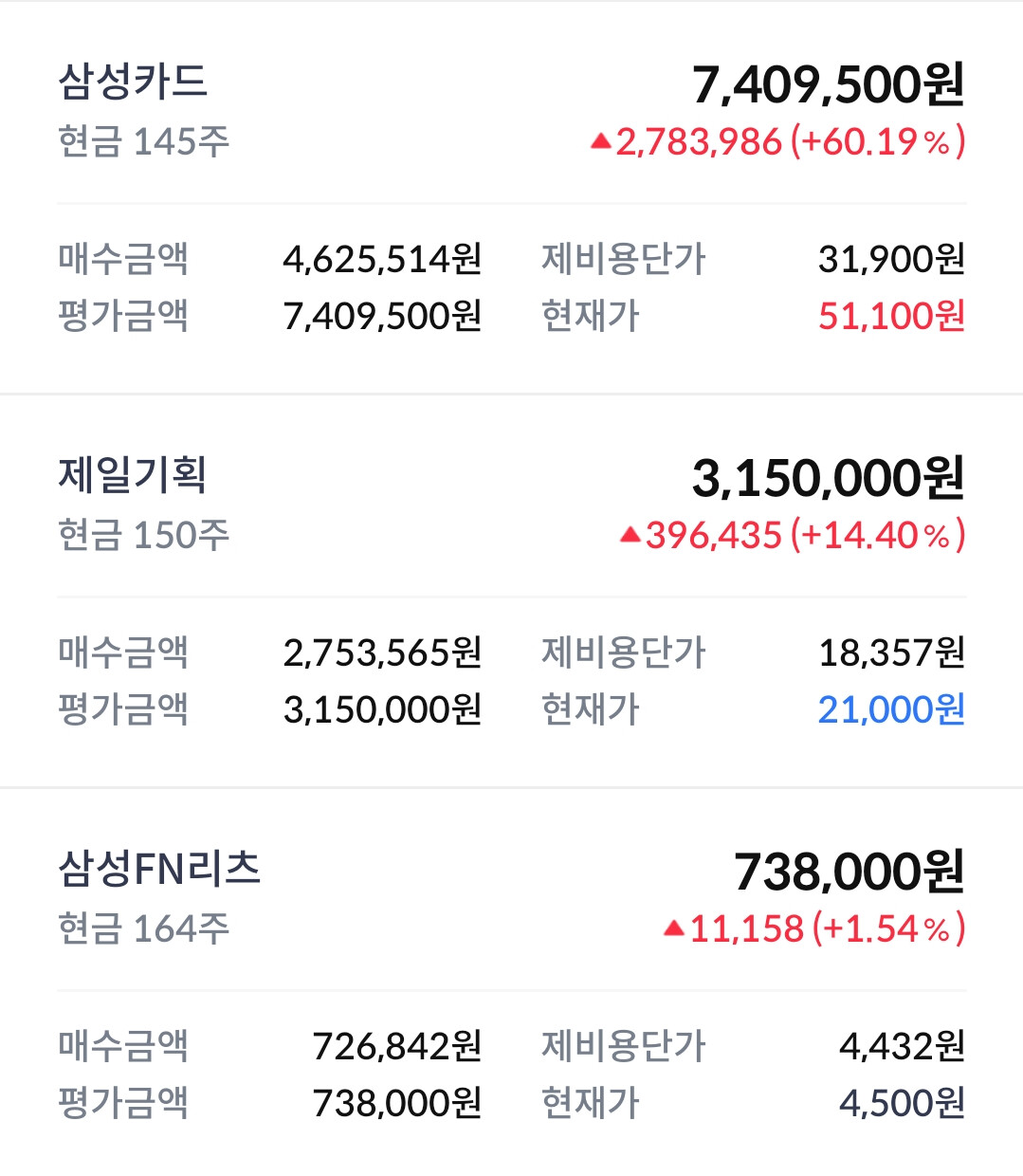Tap the 4,625,514원 purchase amount
Image resolution: width=1023 pixels, height=1176 pixels.
point(382,259)
